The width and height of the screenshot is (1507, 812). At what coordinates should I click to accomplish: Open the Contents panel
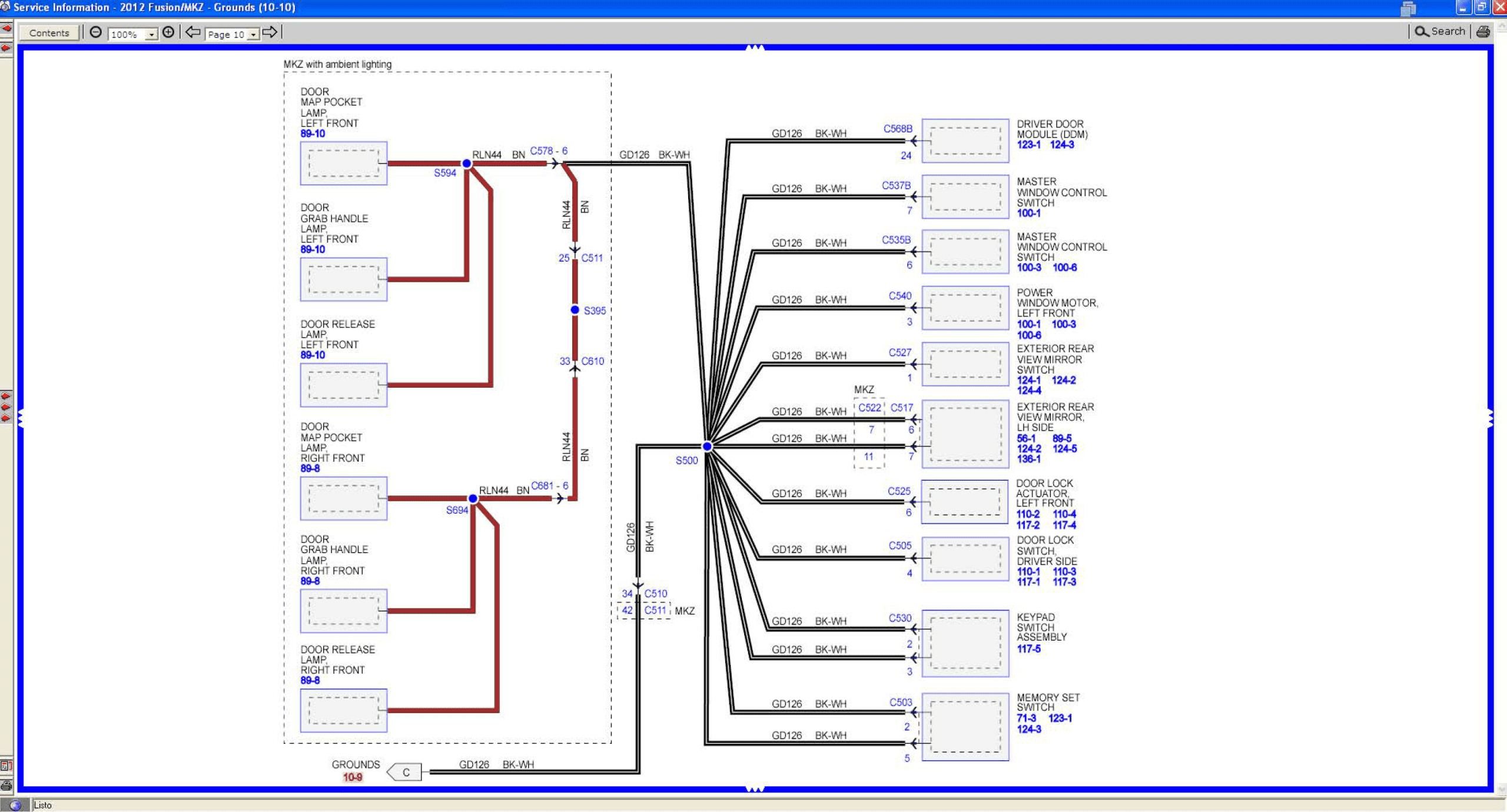49,33
